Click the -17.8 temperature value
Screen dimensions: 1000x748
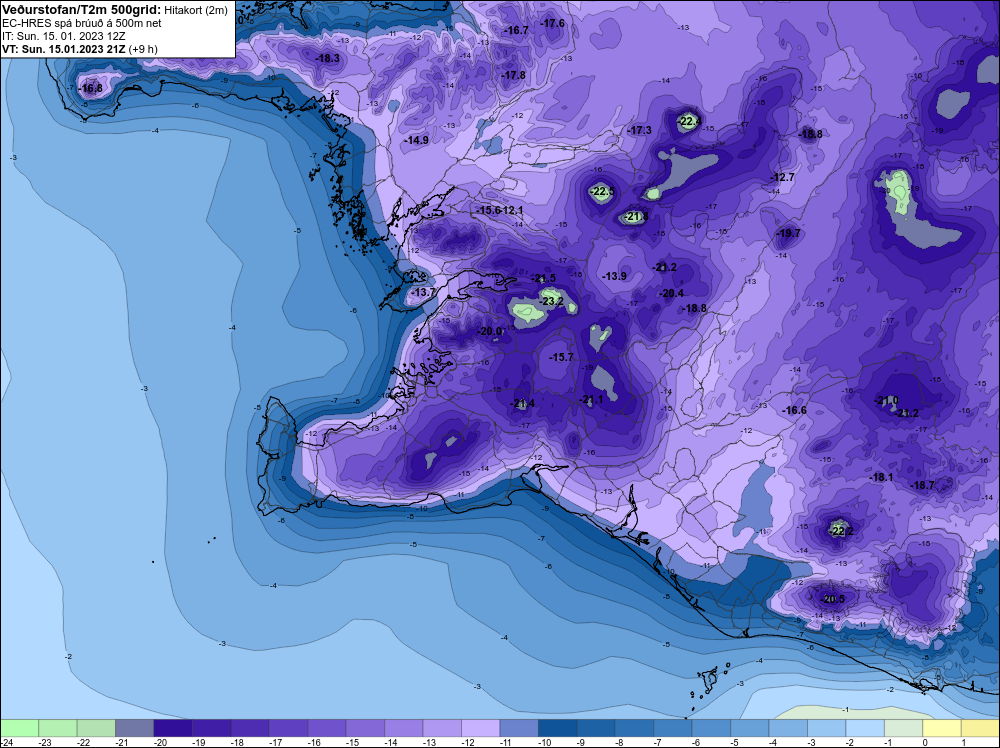(x=513, y=75)
